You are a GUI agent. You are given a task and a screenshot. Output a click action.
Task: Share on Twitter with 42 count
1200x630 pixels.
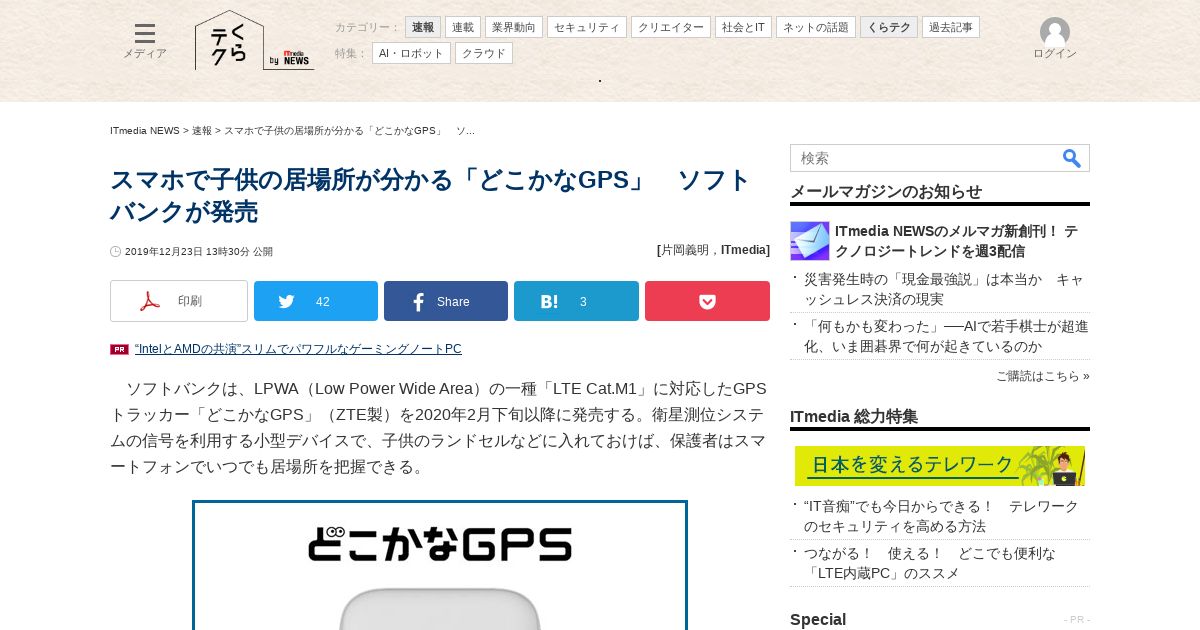coord(316,301)
